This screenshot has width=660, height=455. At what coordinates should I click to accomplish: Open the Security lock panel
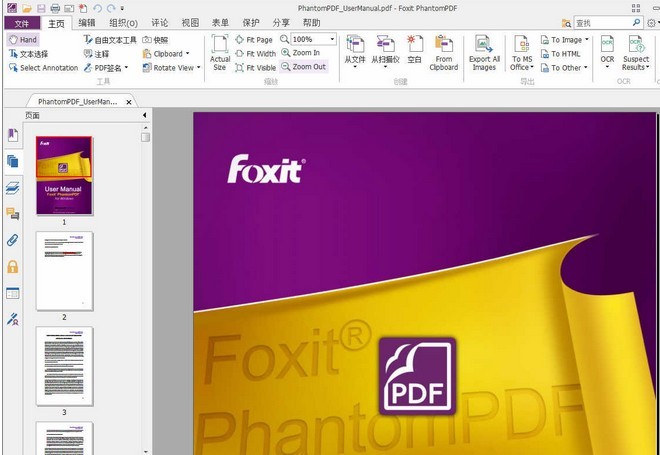click(x=13, y=266)
